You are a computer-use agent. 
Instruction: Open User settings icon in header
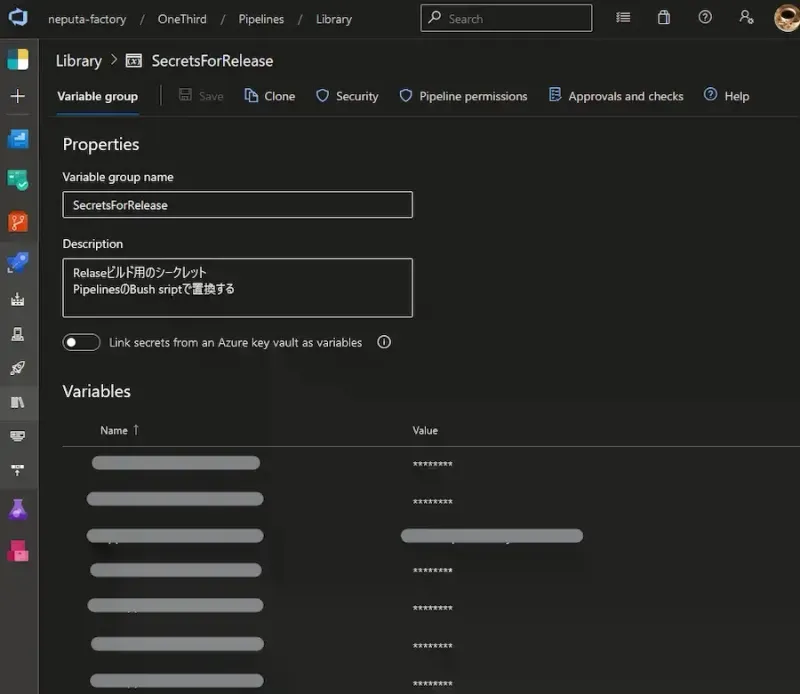coord(746,18)
